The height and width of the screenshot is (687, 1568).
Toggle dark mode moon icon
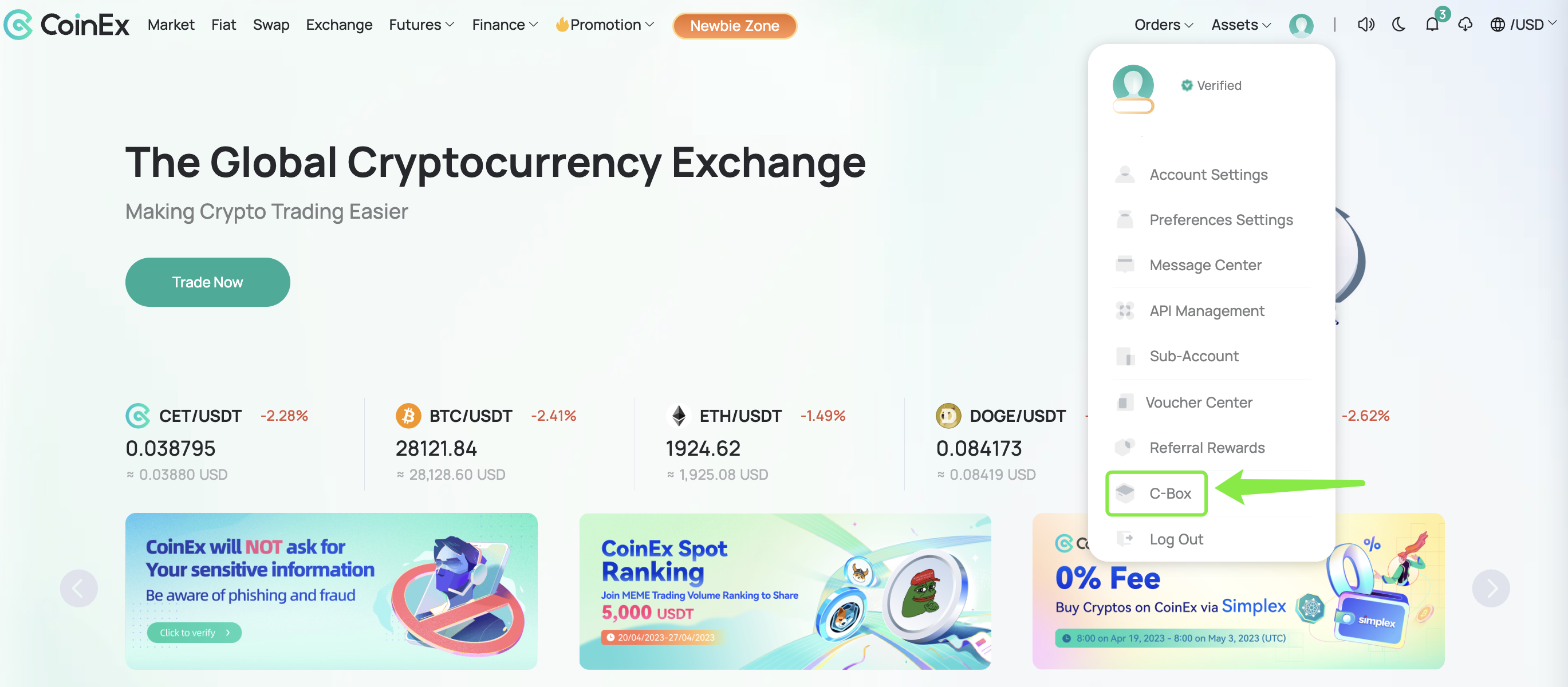click(1399, 25)
